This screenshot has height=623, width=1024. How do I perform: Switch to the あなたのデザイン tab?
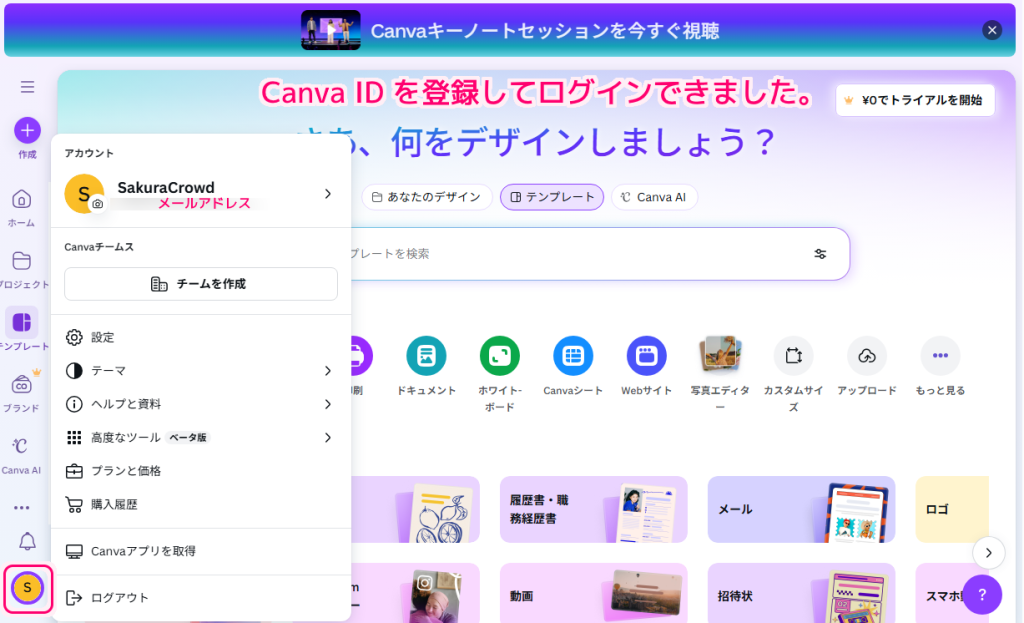[x=427, y=197]
